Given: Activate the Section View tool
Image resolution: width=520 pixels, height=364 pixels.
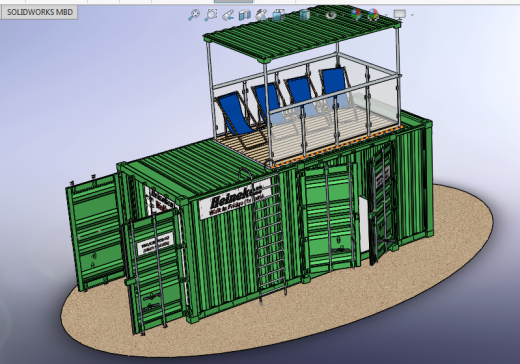Looking at the screenshot, I should tap(245, 15).
